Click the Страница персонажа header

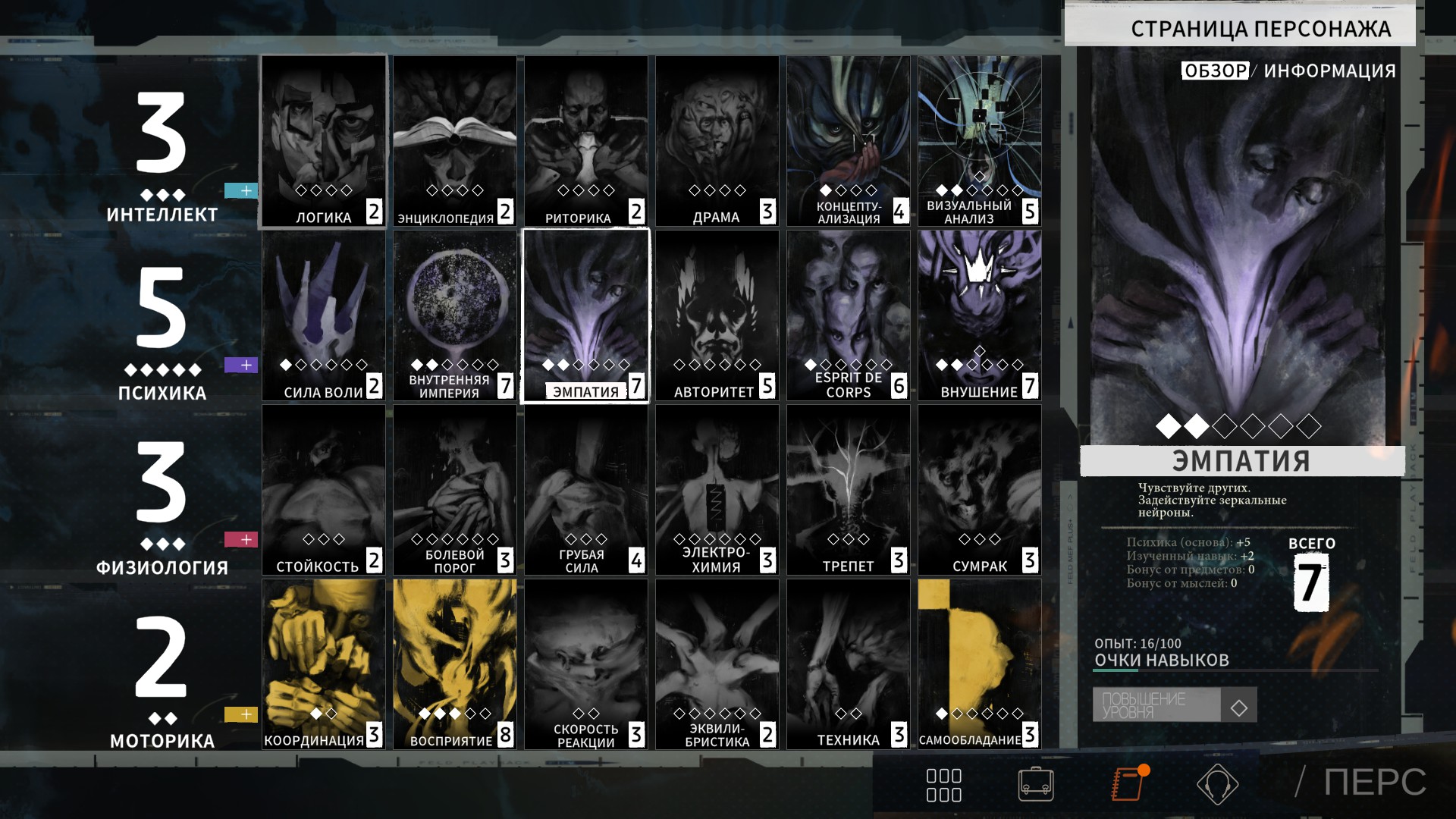point(1240,28)
